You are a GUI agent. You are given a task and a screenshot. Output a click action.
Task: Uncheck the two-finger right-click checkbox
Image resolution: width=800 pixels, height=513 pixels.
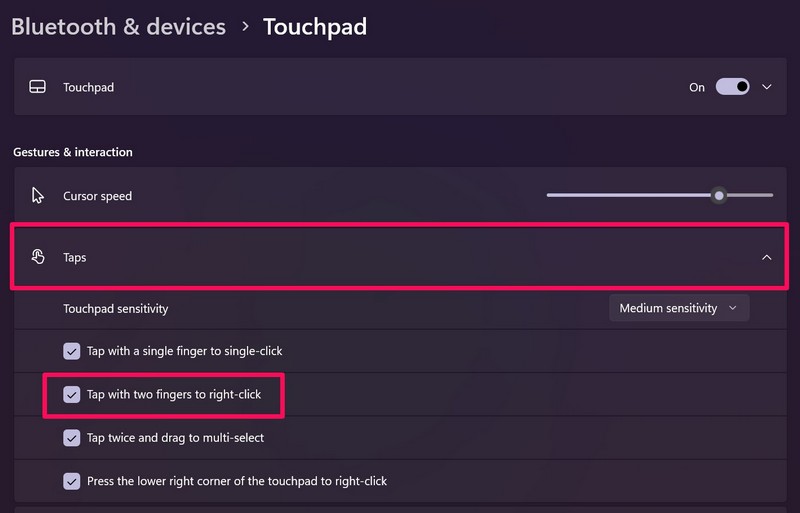click(72, 394)
